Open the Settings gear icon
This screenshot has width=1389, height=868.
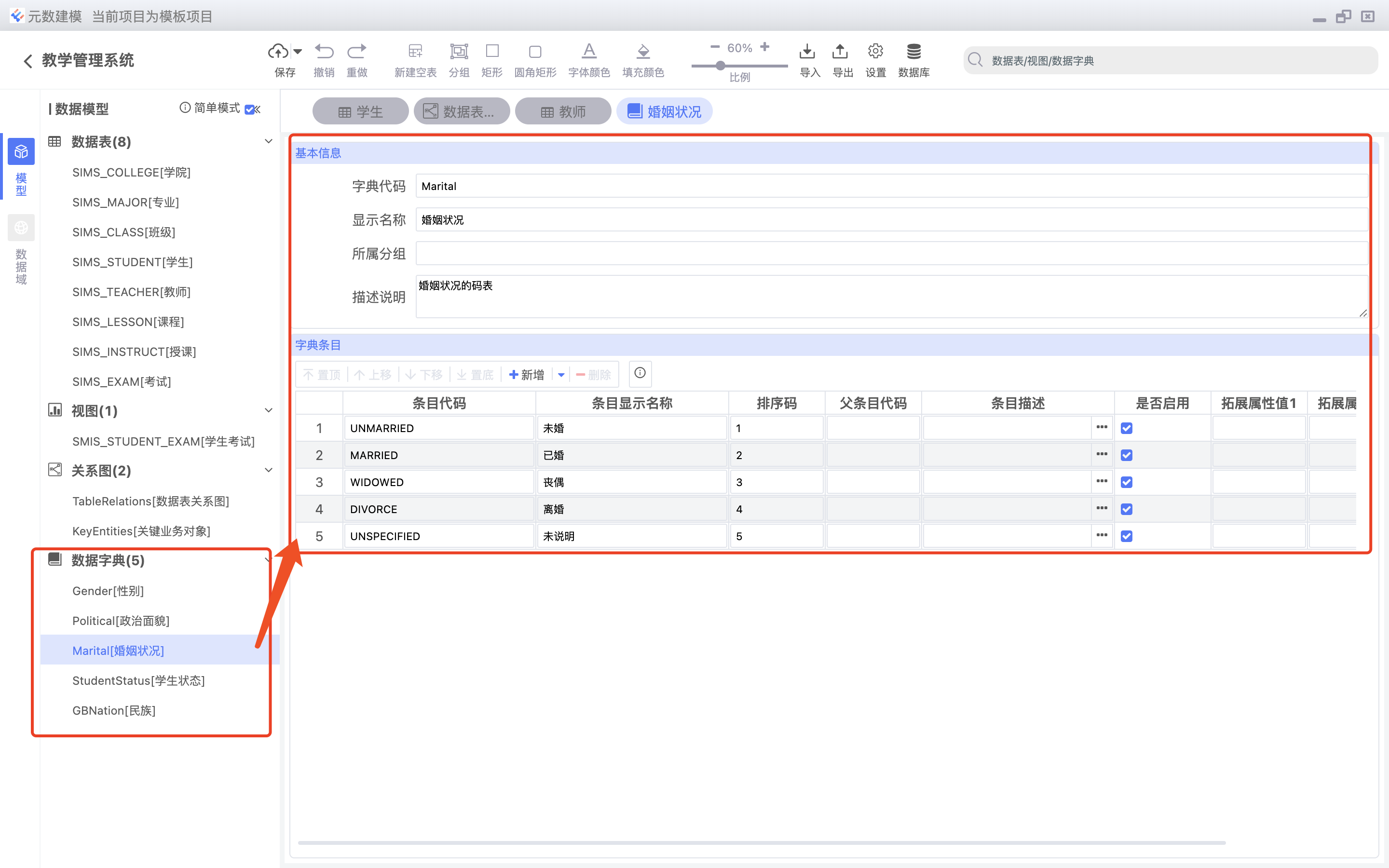point(875,52)
